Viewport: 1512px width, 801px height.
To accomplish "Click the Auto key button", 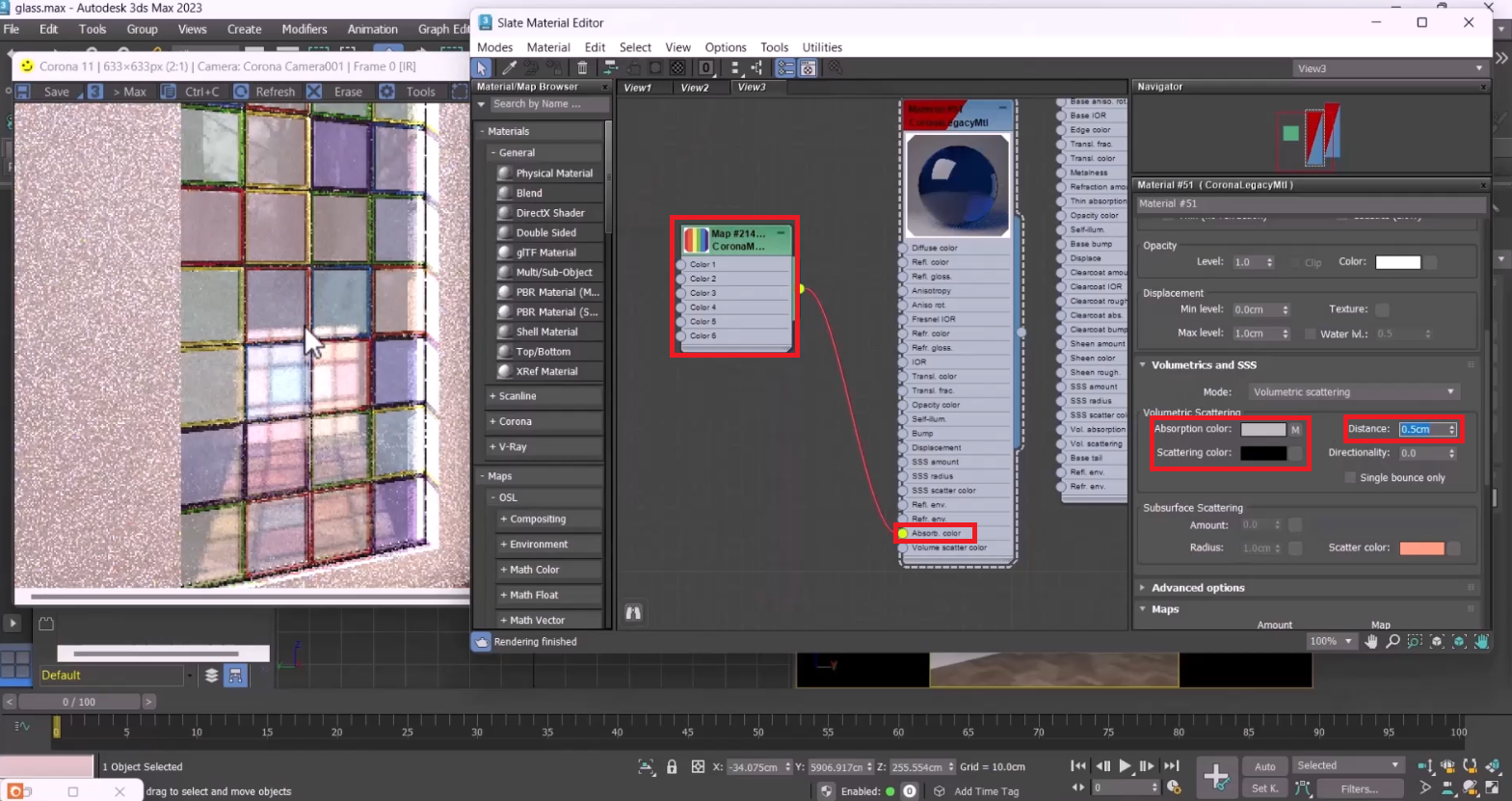I will click(1264, 766).
